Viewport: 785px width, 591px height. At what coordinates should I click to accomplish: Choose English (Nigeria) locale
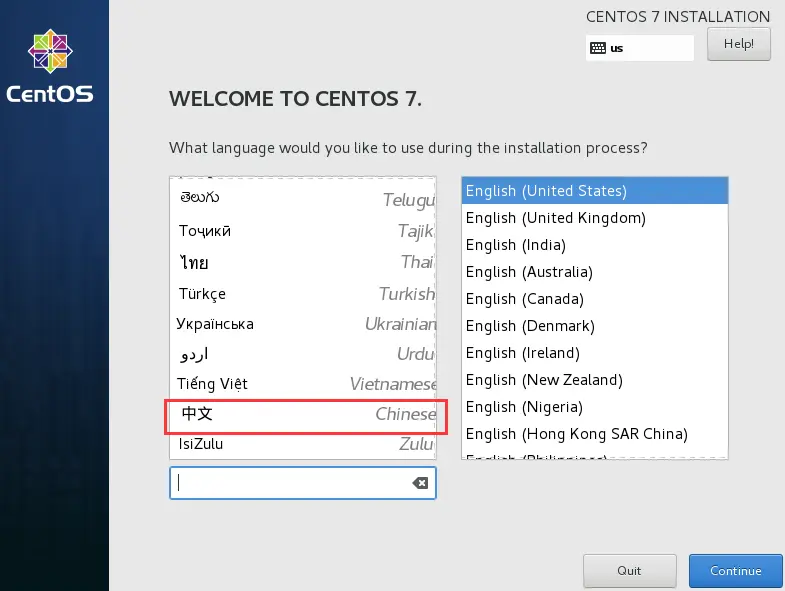[x=595, y=407]
